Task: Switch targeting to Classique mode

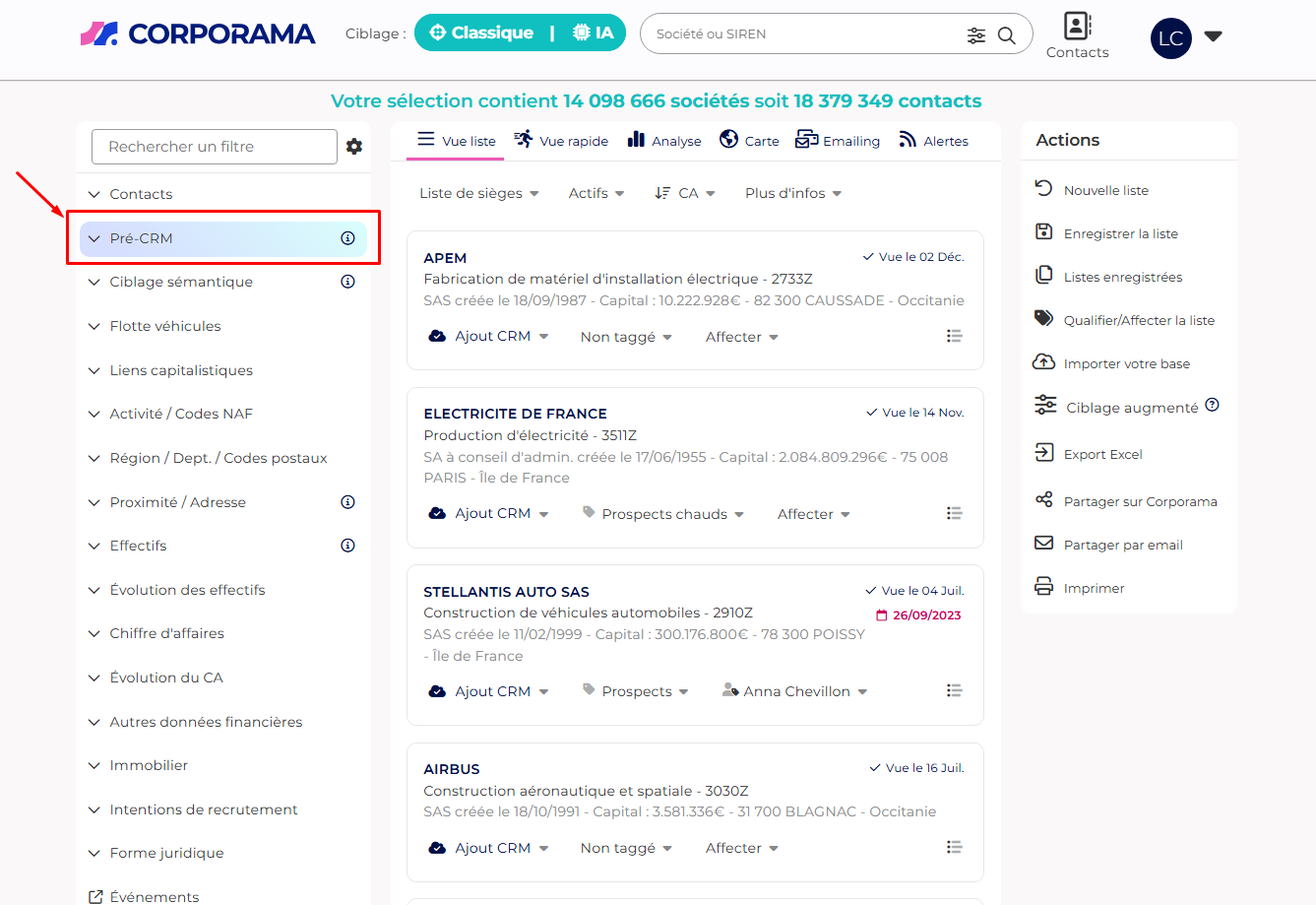Action: pos(481,32)
